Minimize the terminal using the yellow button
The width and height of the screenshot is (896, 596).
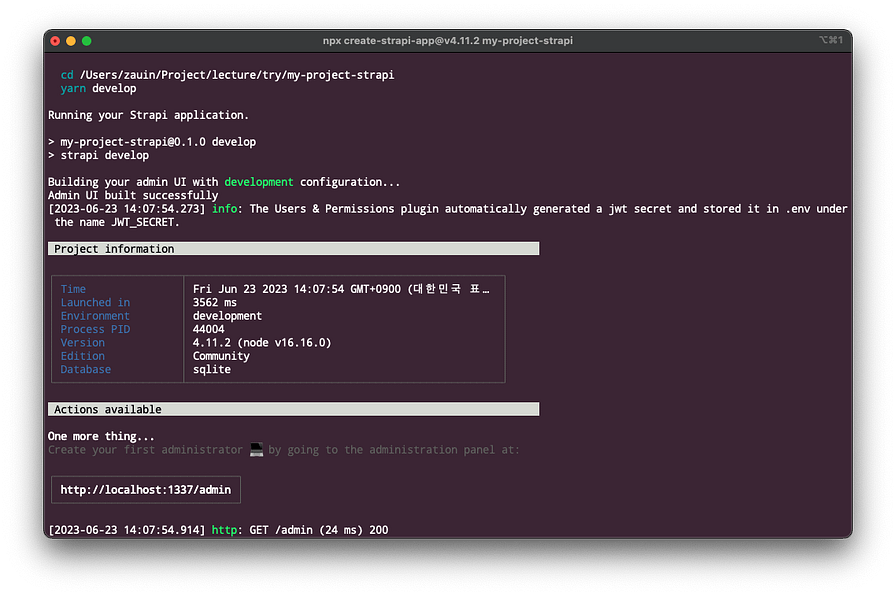(x=71, y=41)
